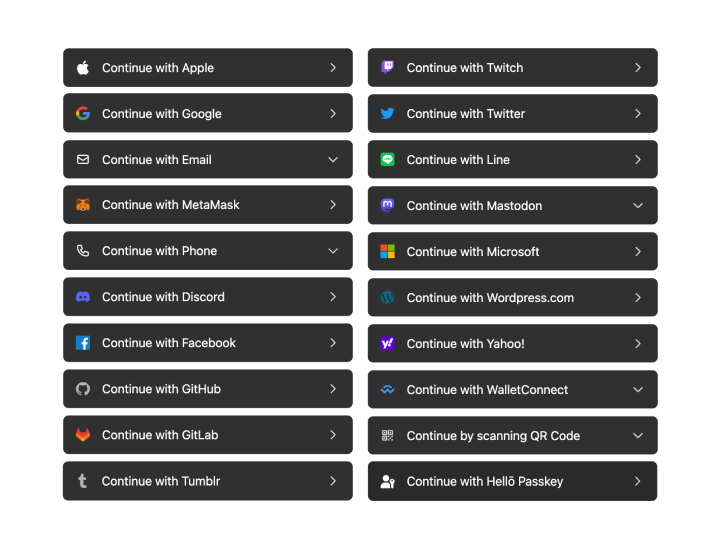Image resolution: width=721 pixels, height=549 pixels.
Task: Expand the Continue with Mastodon chevron
Action: click(x=638, y=206)
